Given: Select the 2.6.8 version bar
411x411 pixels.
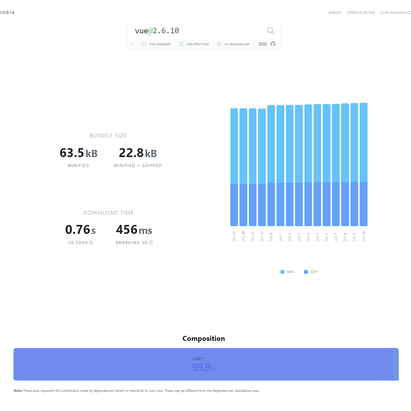Looking at the screenshot, I should pyautogui.click(x=345, y=165).
